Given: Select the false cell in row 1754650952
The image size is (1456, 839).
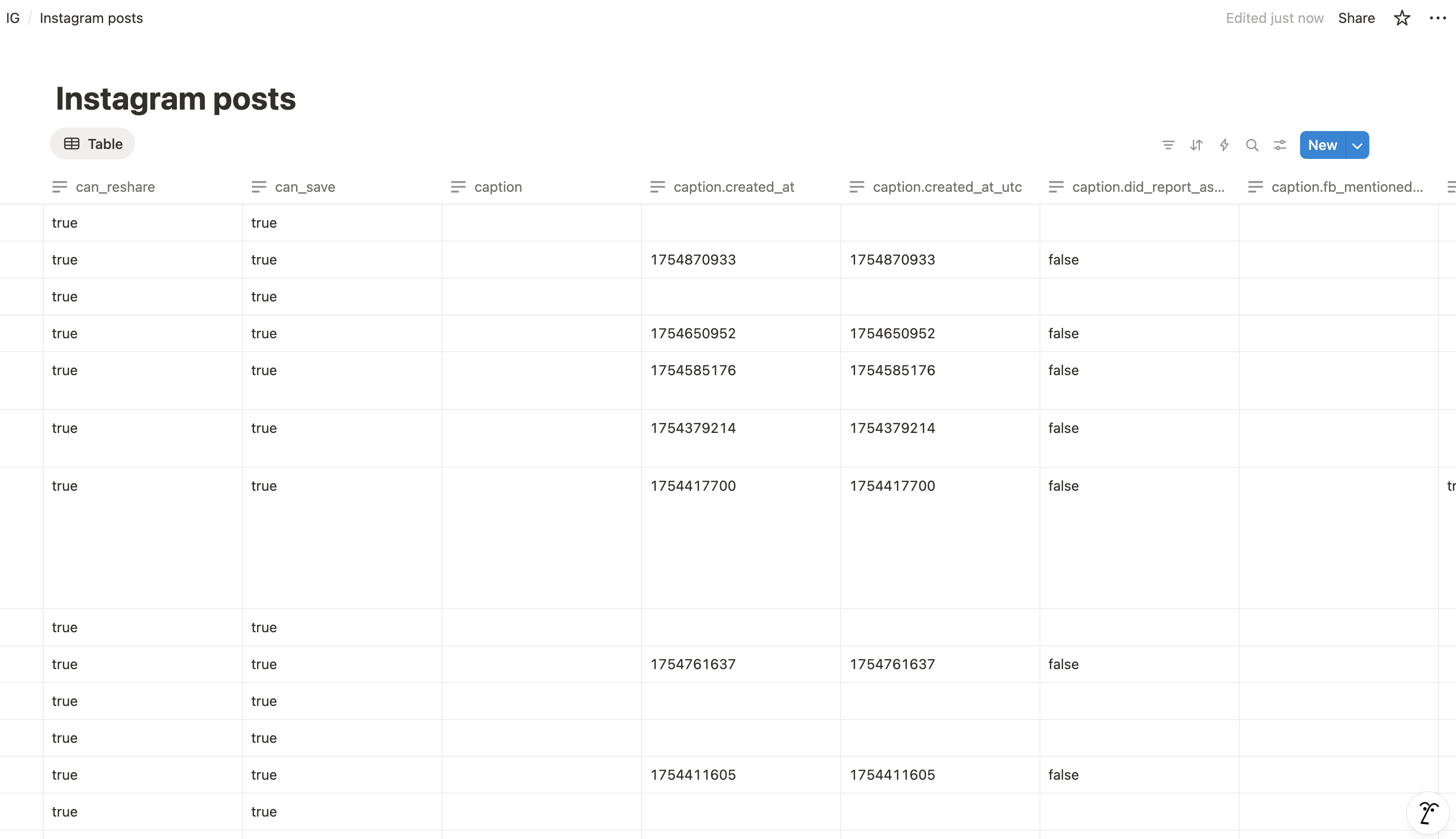Looking at the screenshot, I should tap(1140, 334).
